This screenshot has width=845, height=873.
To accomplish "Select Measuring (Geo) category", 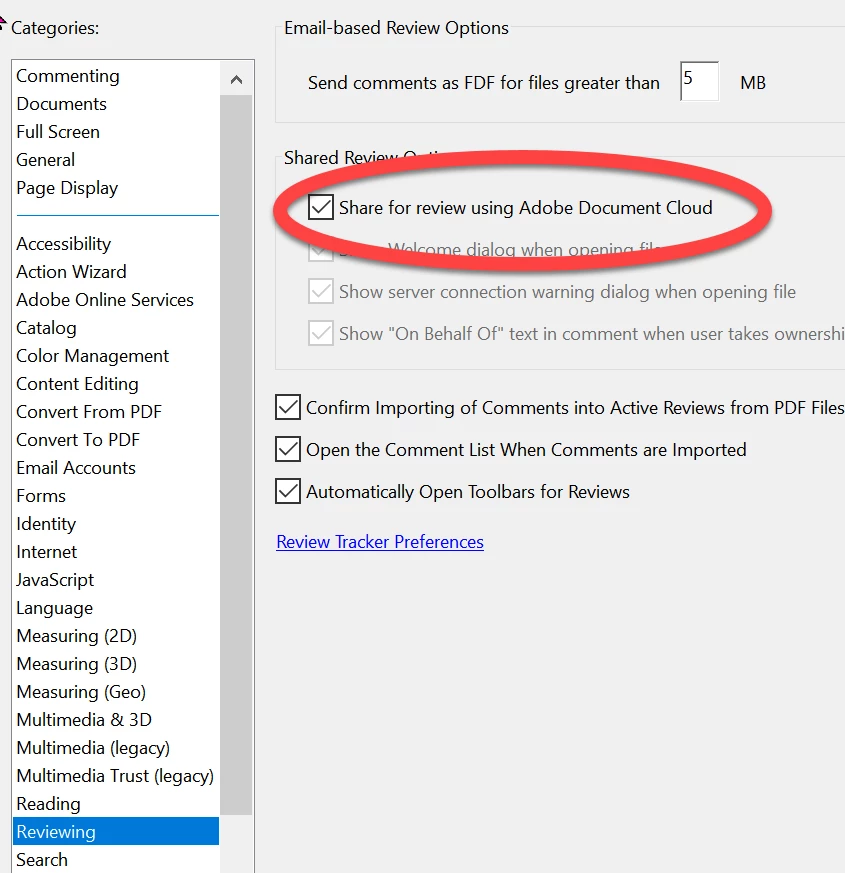I will pos(81,691).
